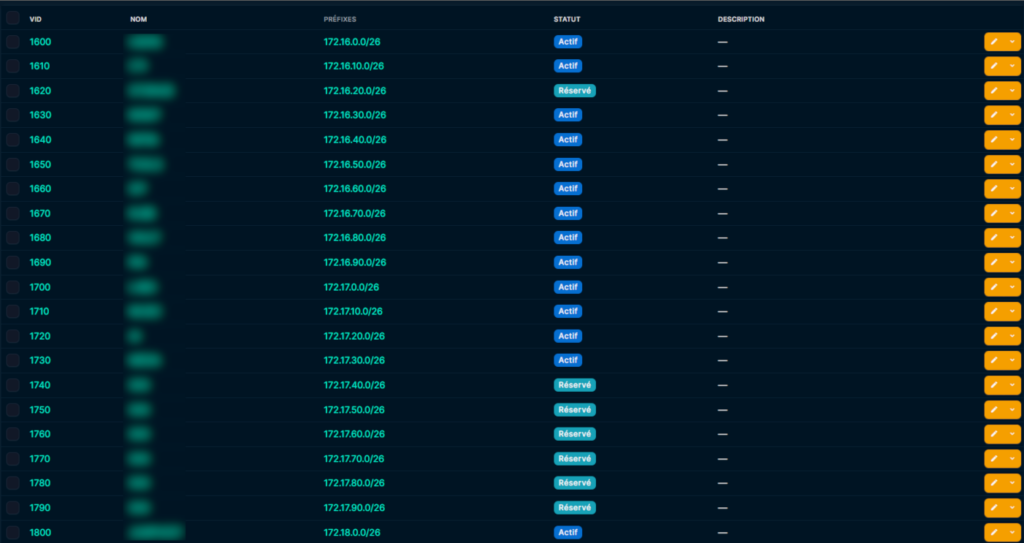The image size is (1024, 543).
Task: Edit VLAN 1780 with the pencil icon
Action: coord(995,483)
